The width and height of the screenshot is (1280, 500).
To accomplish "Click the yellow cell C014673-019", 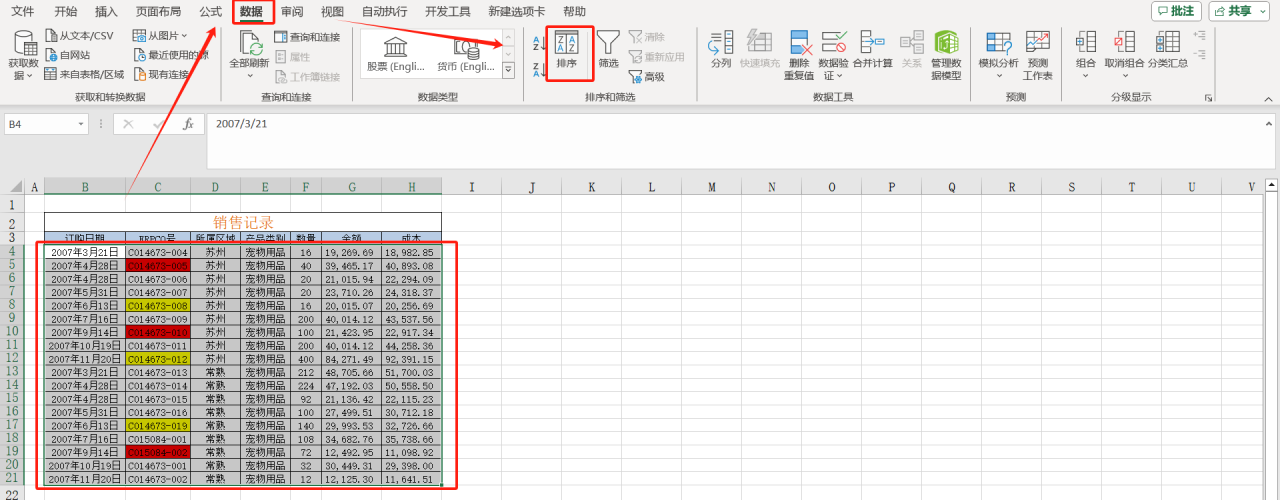I will 158,425.
